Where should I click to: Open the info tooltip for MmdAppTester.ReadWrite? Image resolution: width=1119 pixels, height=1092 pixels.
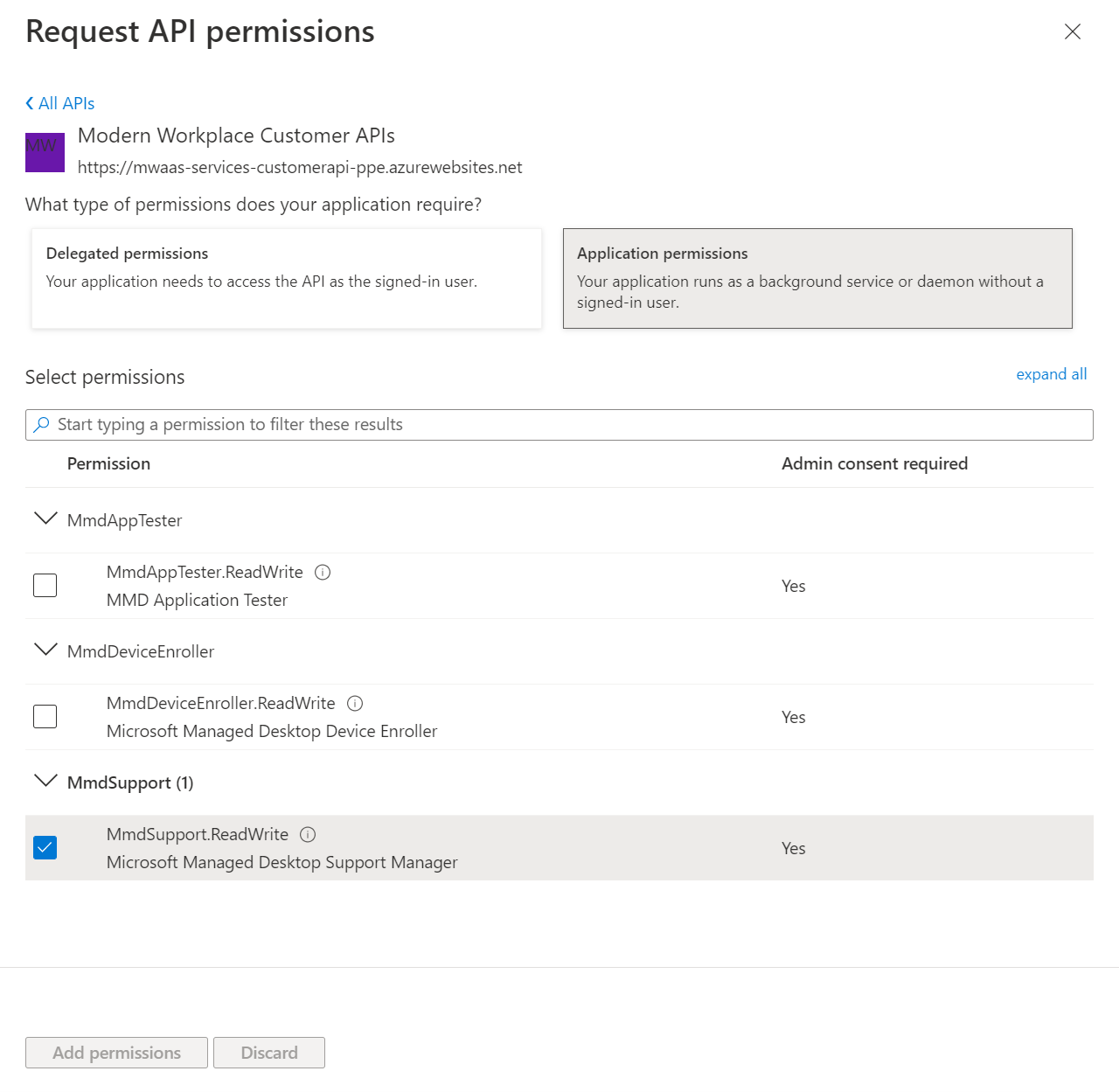[x=322, y=572]
